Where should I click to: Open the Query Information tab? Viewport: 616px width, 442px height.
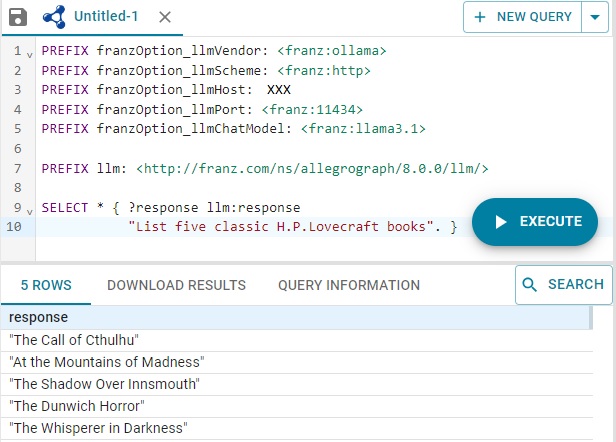point(349,285)
